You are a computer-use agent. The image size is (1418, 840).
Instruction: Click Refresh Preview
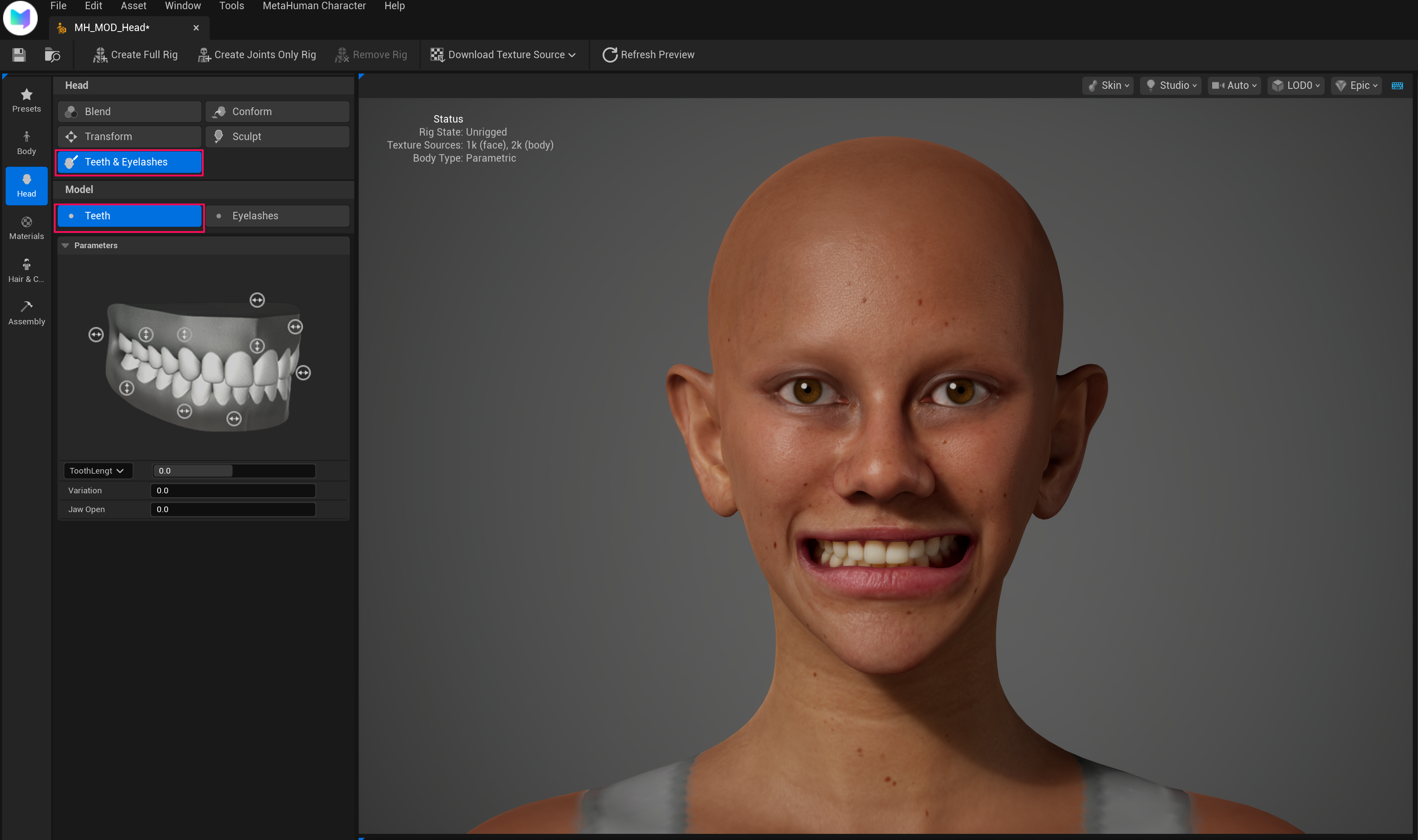click(648, 54)
